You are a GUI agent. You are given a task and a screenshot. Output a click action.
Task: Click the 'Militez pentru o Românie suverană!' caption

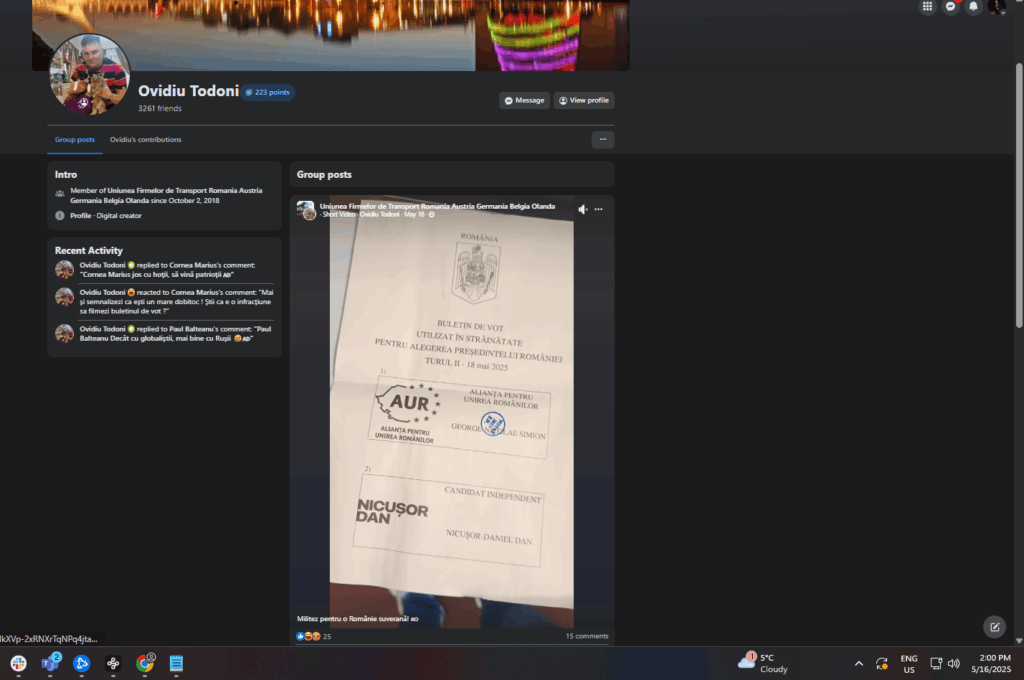tap(358, 619)
